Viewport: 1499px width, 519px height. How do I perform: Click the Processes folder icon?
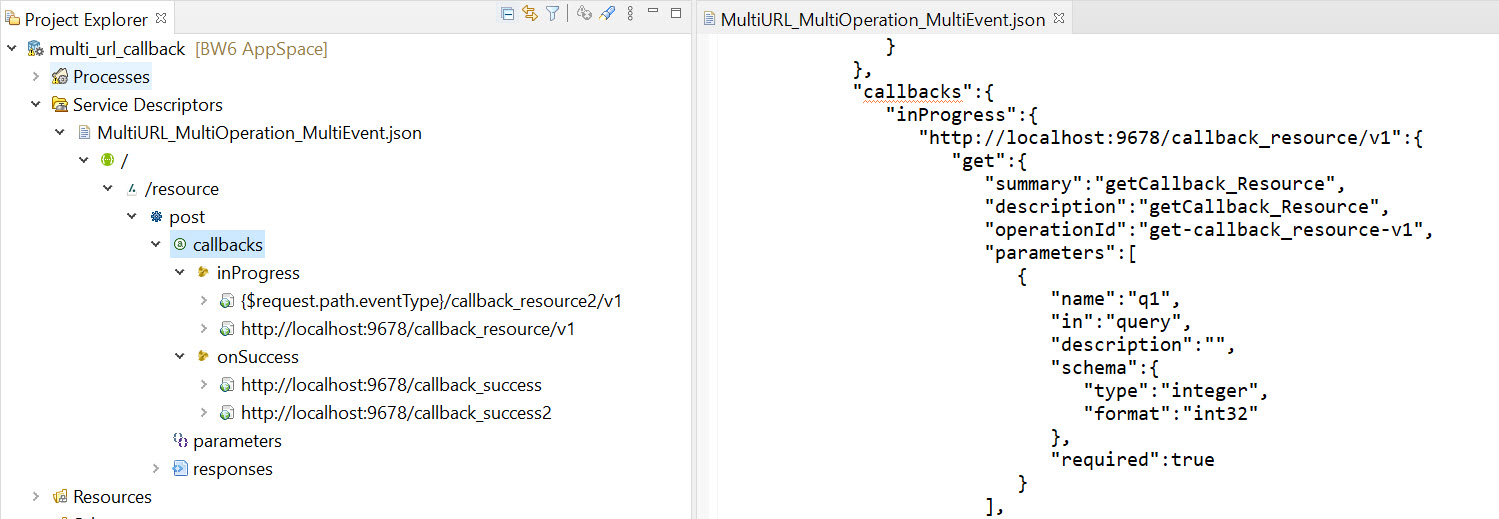[x=59, y=77]
